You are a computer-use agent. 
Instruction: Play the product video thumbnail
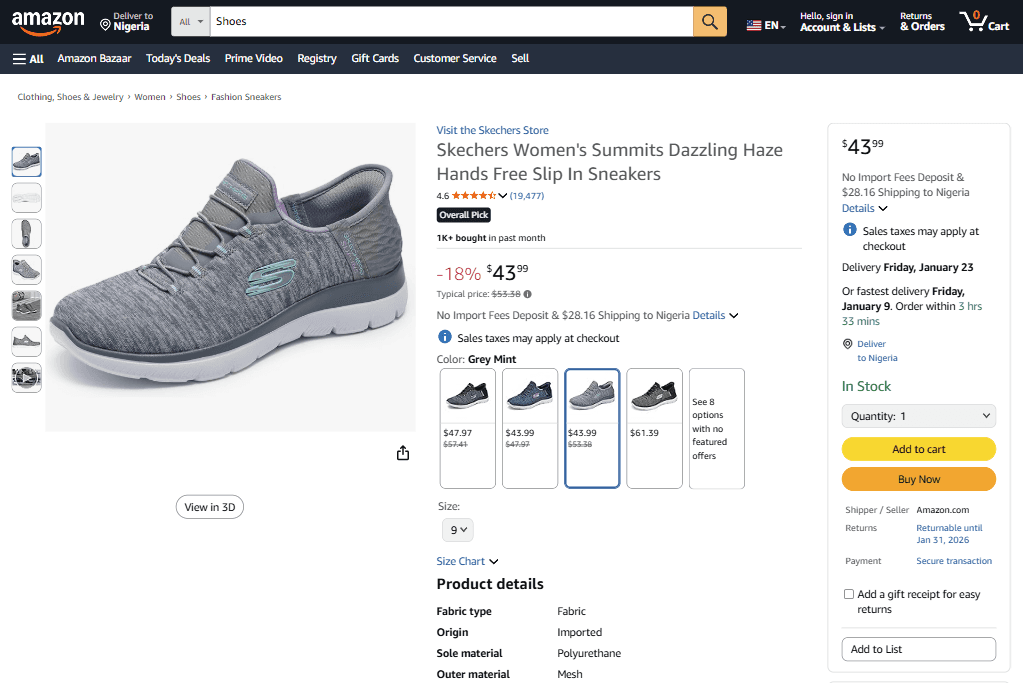(x=26, y=377)
